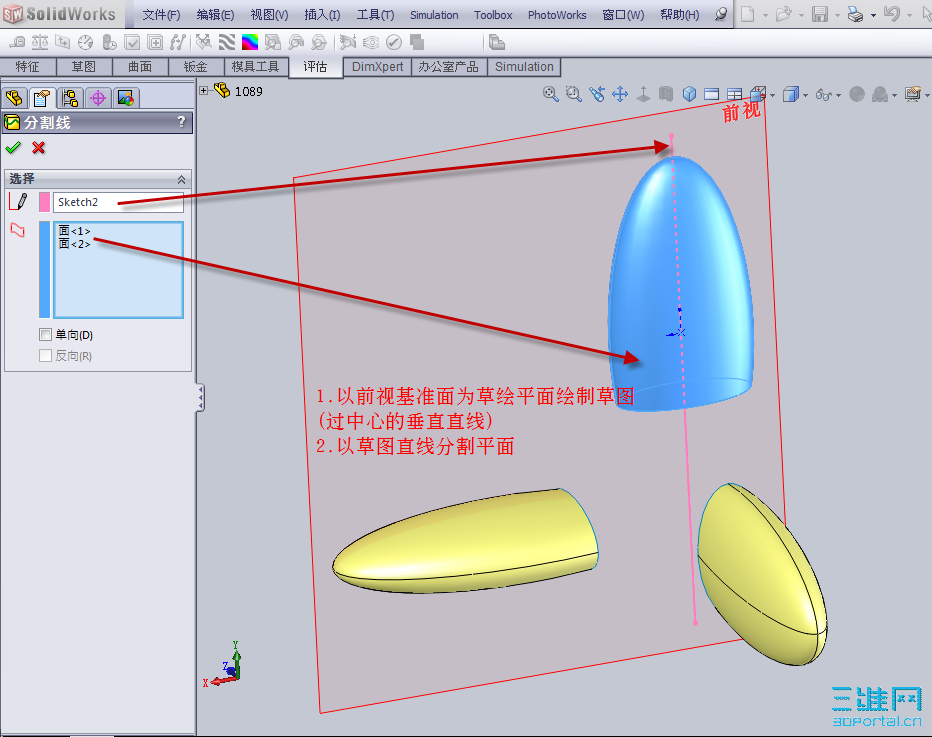Click the Measure tool icon
Image resolution: width=932 pixels, height=737 pixels.
[17, 42]
